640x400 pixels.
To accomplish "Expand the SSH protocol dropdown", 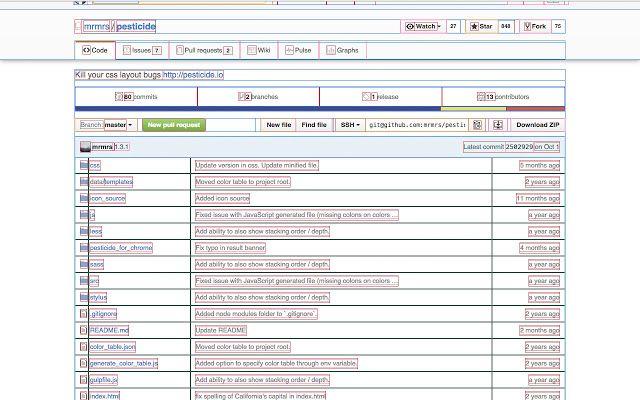I will tap(349, 125).
